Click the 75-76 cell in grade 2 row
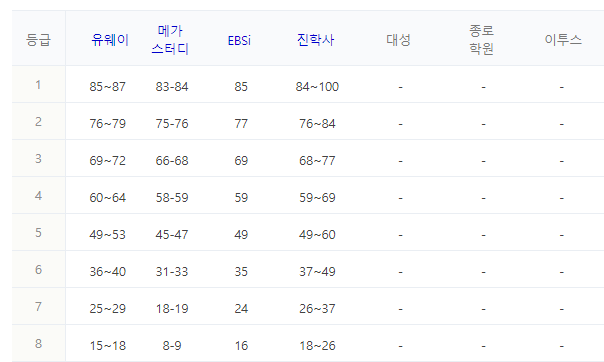The image size is (604, 362). click(172, 124)
